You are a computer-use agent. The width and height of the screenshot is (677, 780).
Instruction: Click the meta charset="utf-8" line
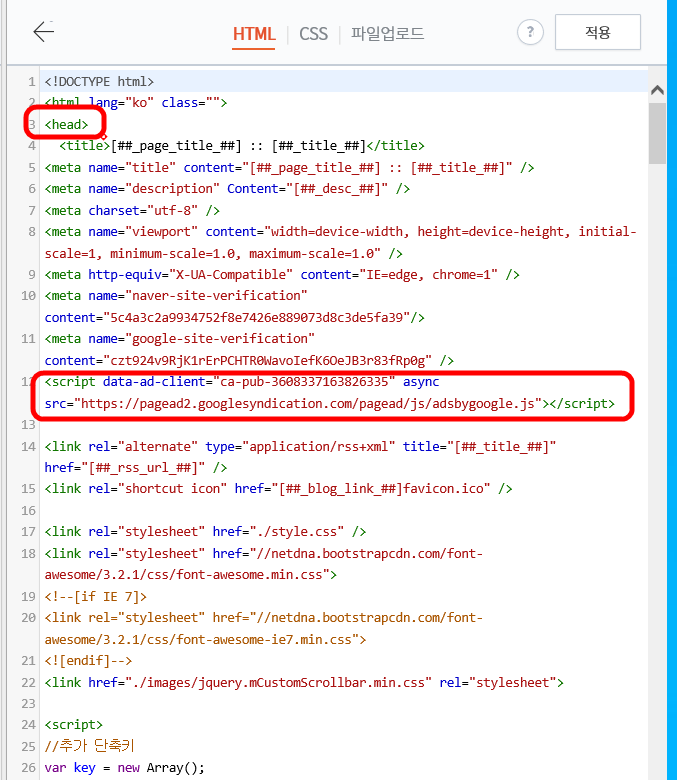click(132, 210)
